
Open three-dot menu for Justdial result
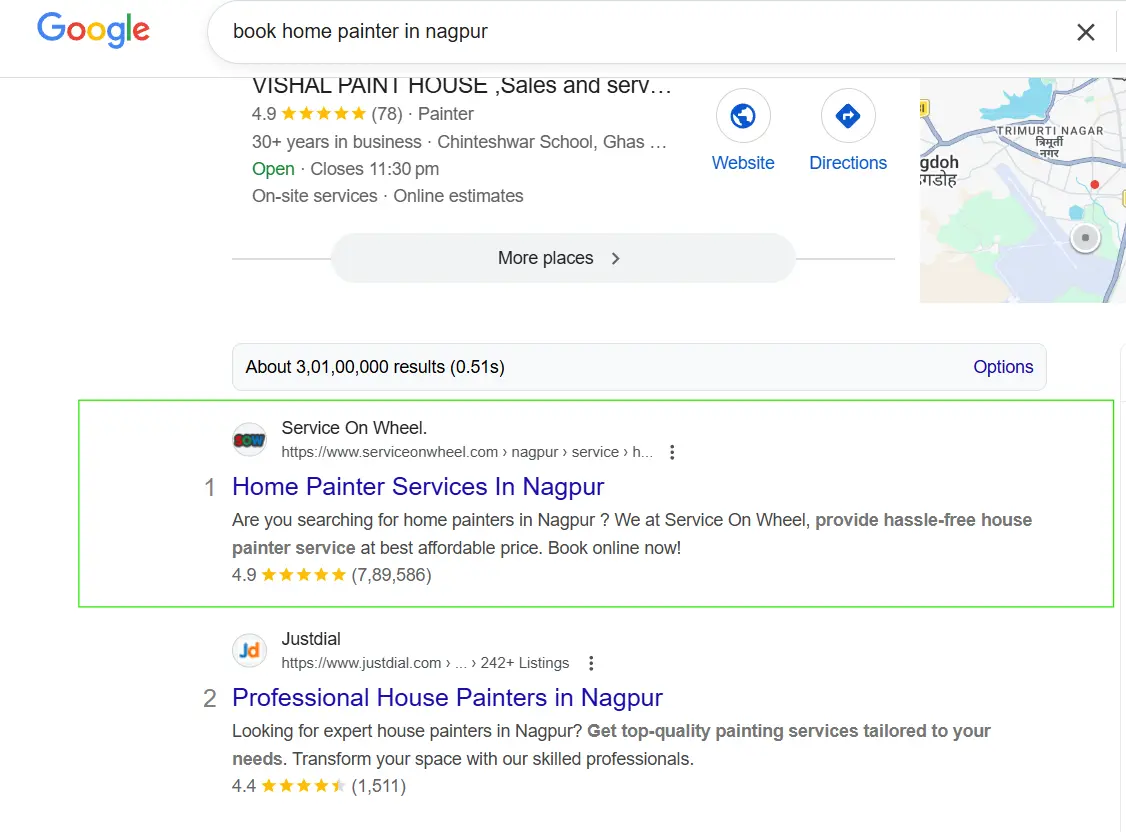[x=591, y=663]
